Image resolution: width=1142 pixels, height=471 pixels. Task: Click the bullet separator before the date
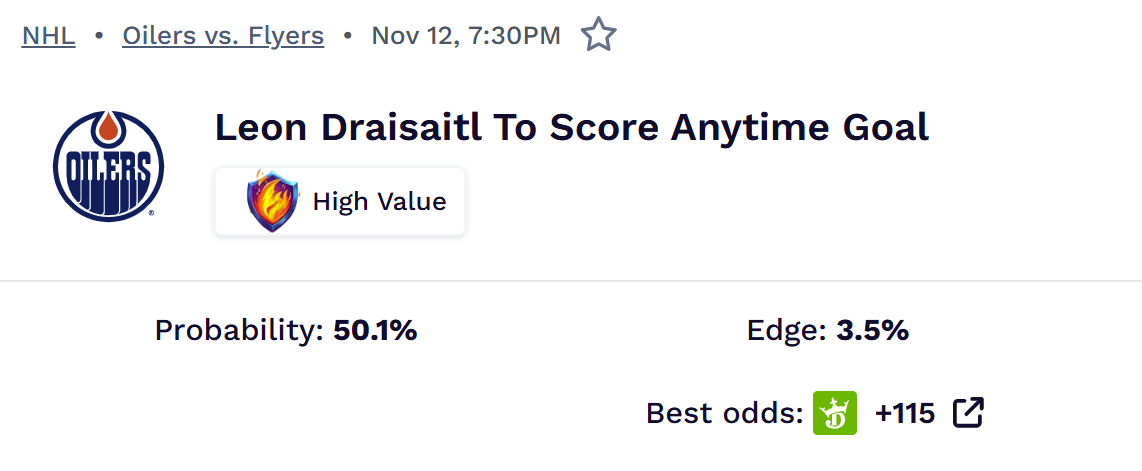[347, 36]
